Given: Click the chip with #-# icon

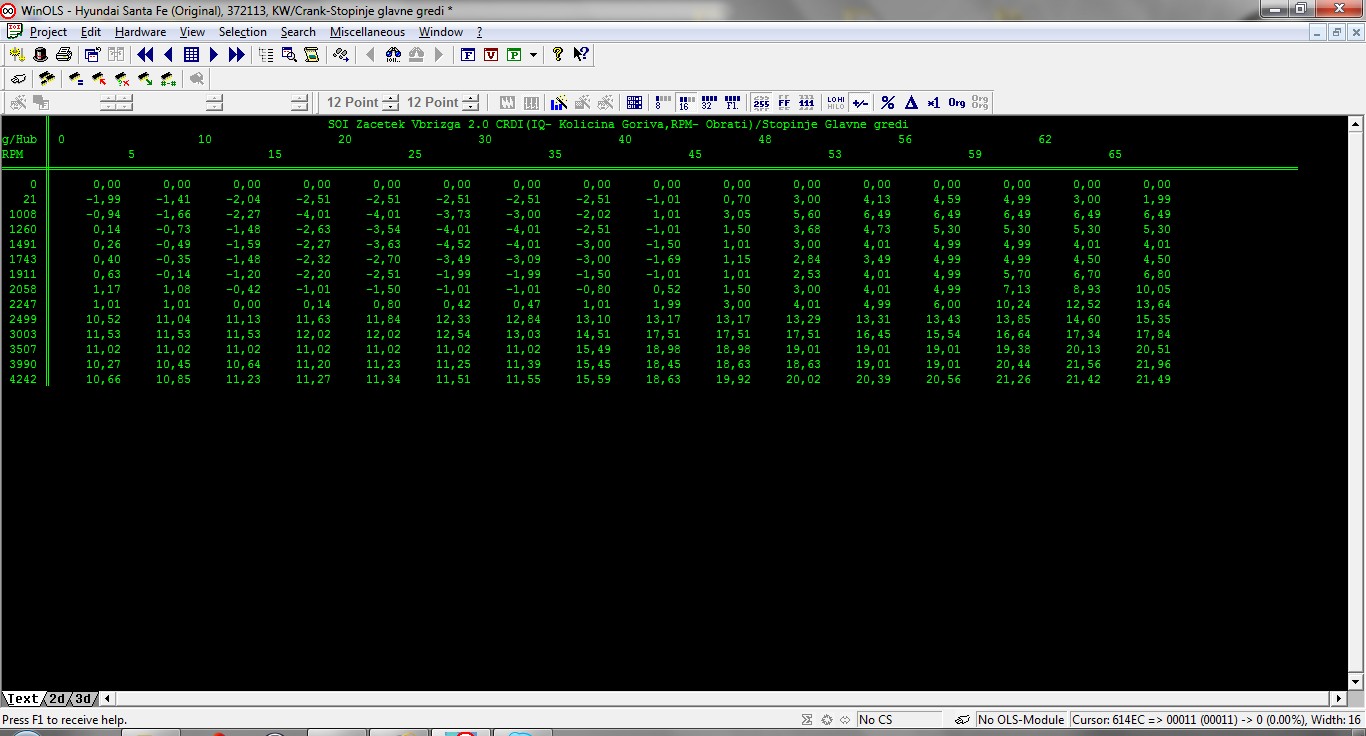Looking at the screenshot, I should coord(168,78).
